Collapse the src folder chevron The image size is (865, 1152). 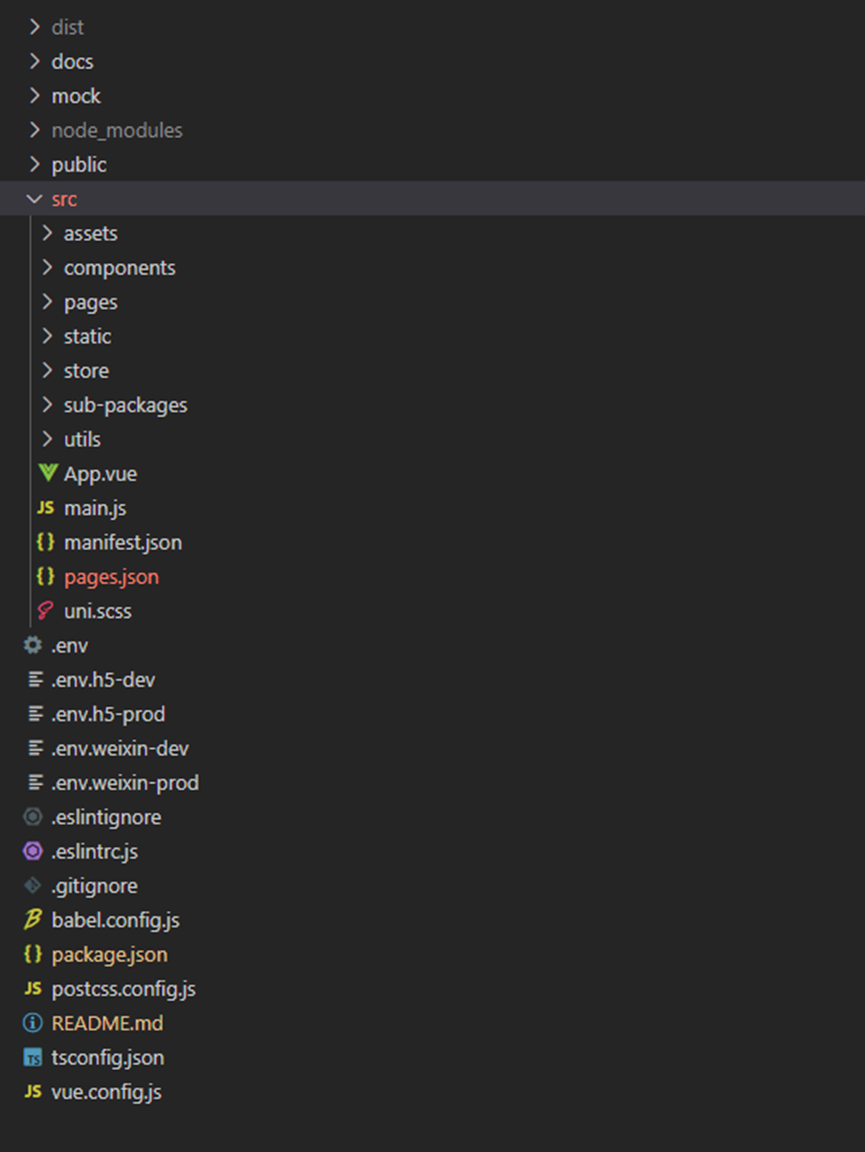click(x=35, y=199)
